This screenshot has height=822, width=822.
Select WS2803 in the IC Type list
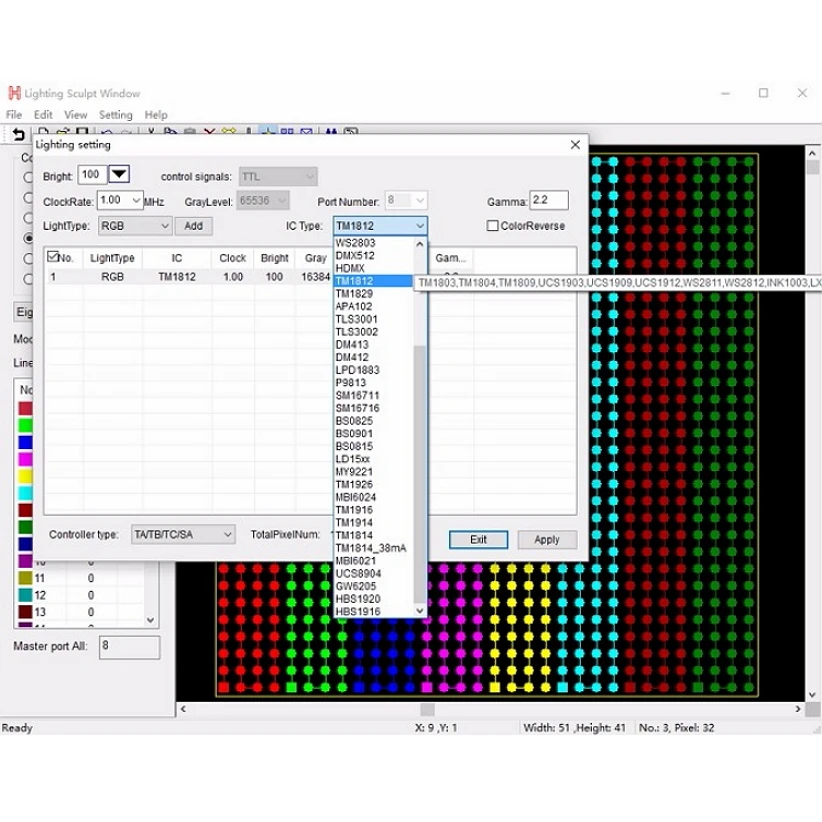pyautogui.click(x=374, y=243)
